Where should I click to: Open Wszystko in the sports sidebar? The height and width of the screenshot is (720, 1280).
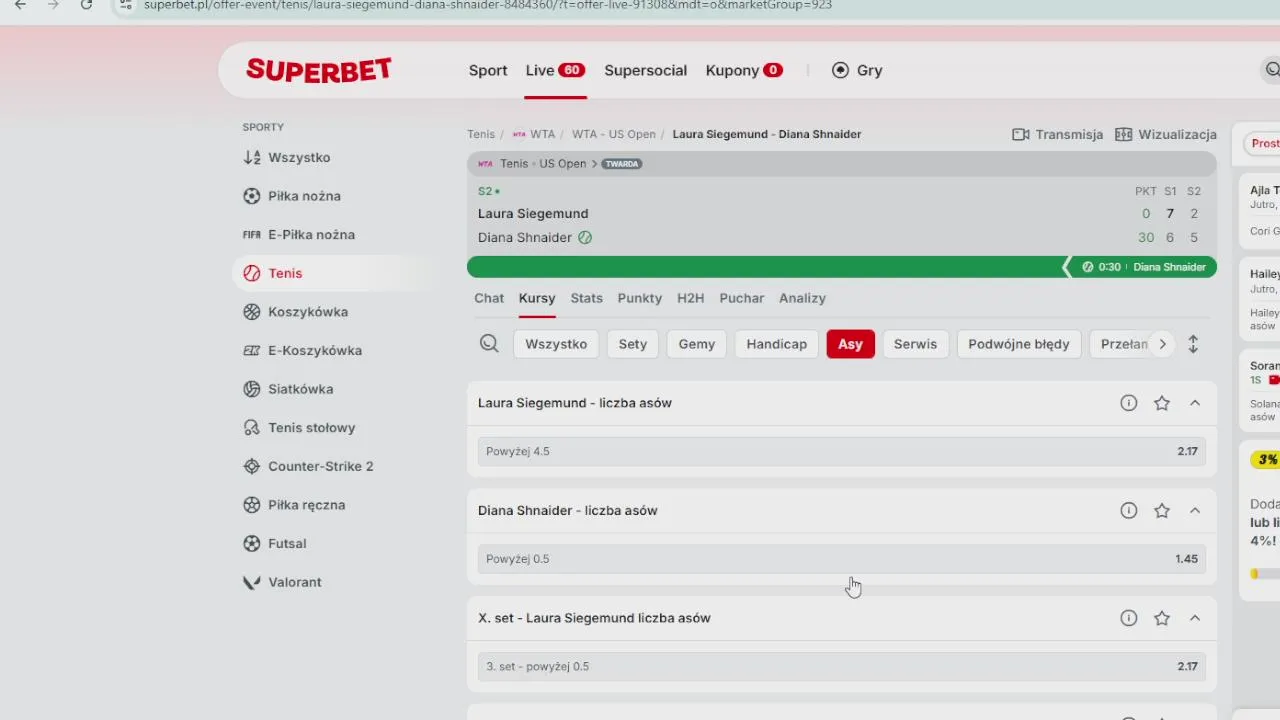coord(299,157)
